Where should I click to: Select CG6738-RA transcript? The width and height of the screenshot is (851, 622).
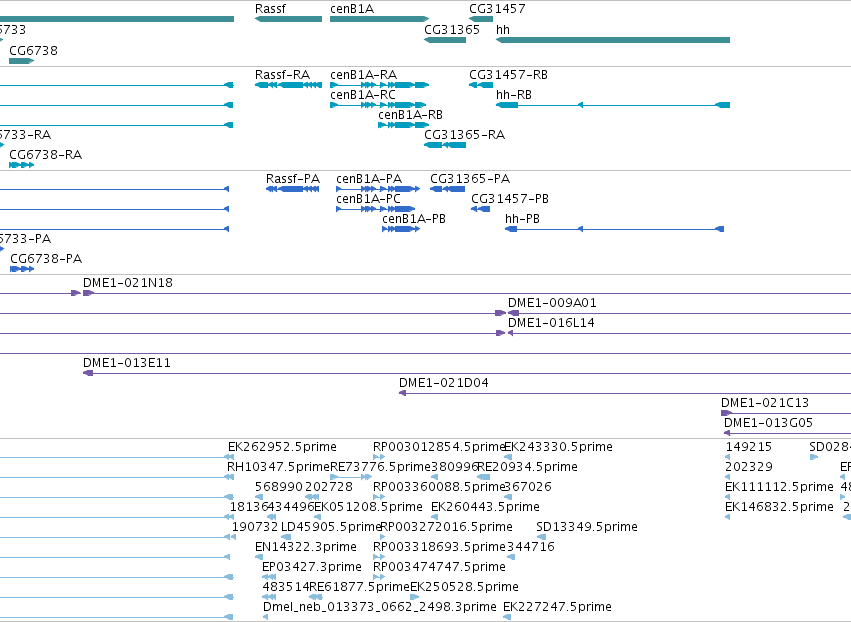[22, 165]
